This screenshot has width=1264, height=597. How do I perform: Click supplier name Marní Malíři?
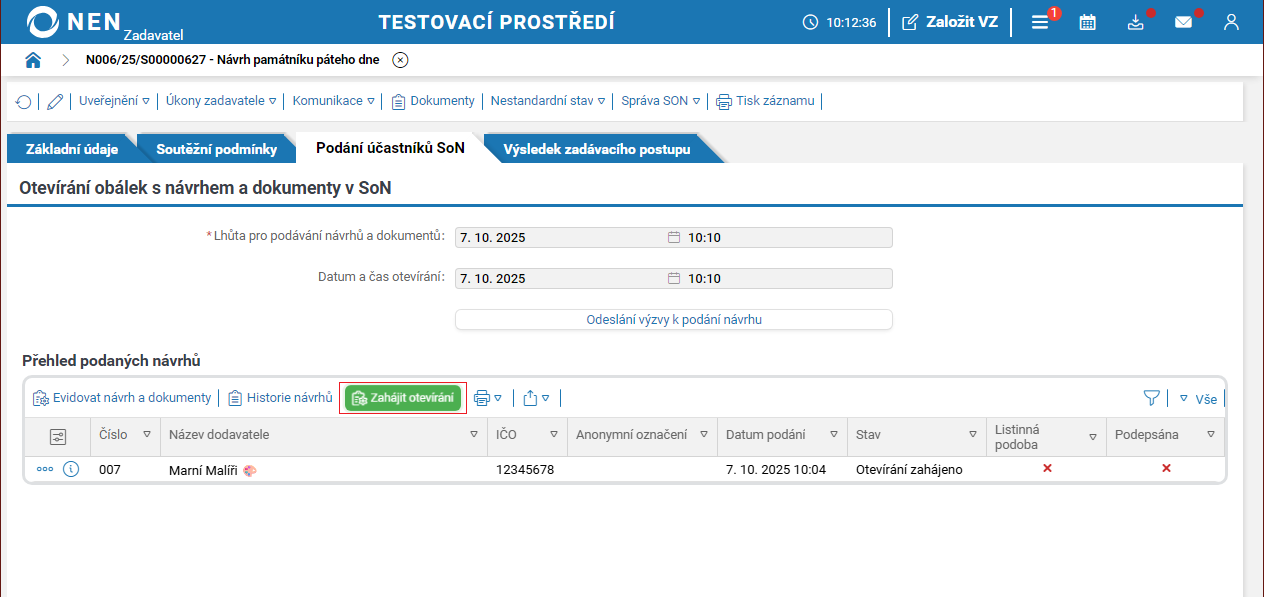pos(203,470)
